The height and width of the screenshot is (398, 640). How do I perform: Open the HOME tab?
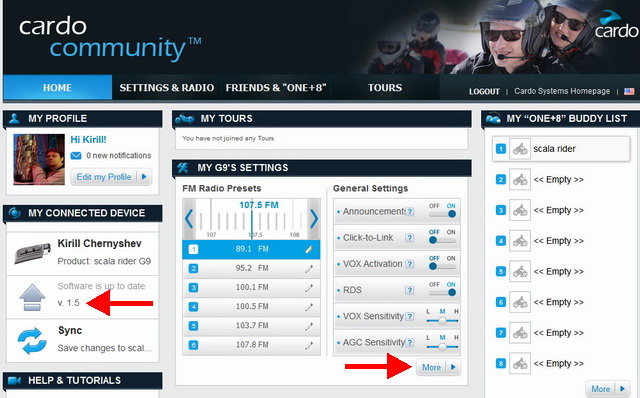pos(58,87)
